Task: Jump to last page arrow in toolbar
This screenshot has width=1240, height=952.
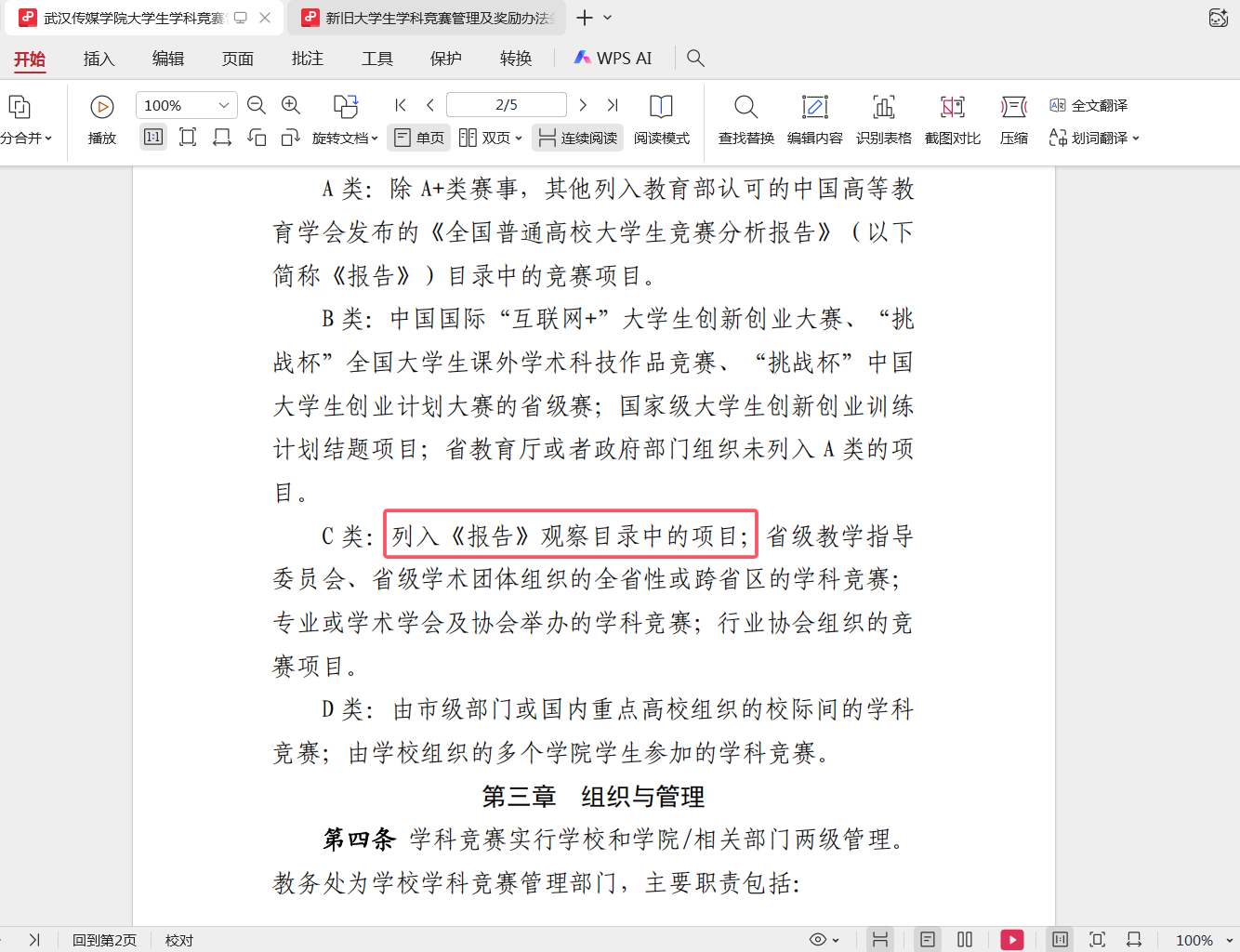Action: 613,105
